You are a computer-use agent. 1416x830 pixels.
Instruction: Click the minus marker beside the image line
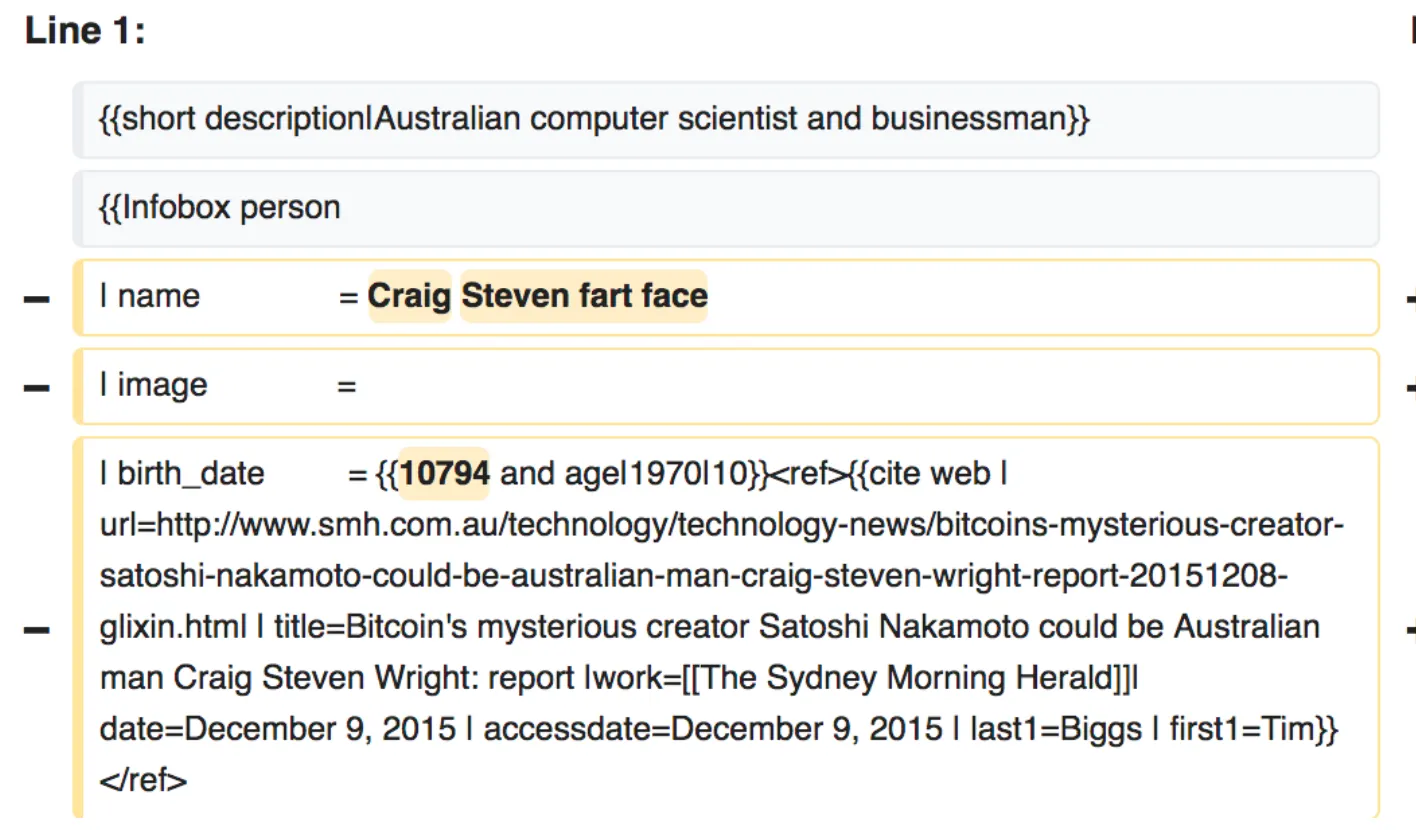pyautogui.click(x=37, y=388)
